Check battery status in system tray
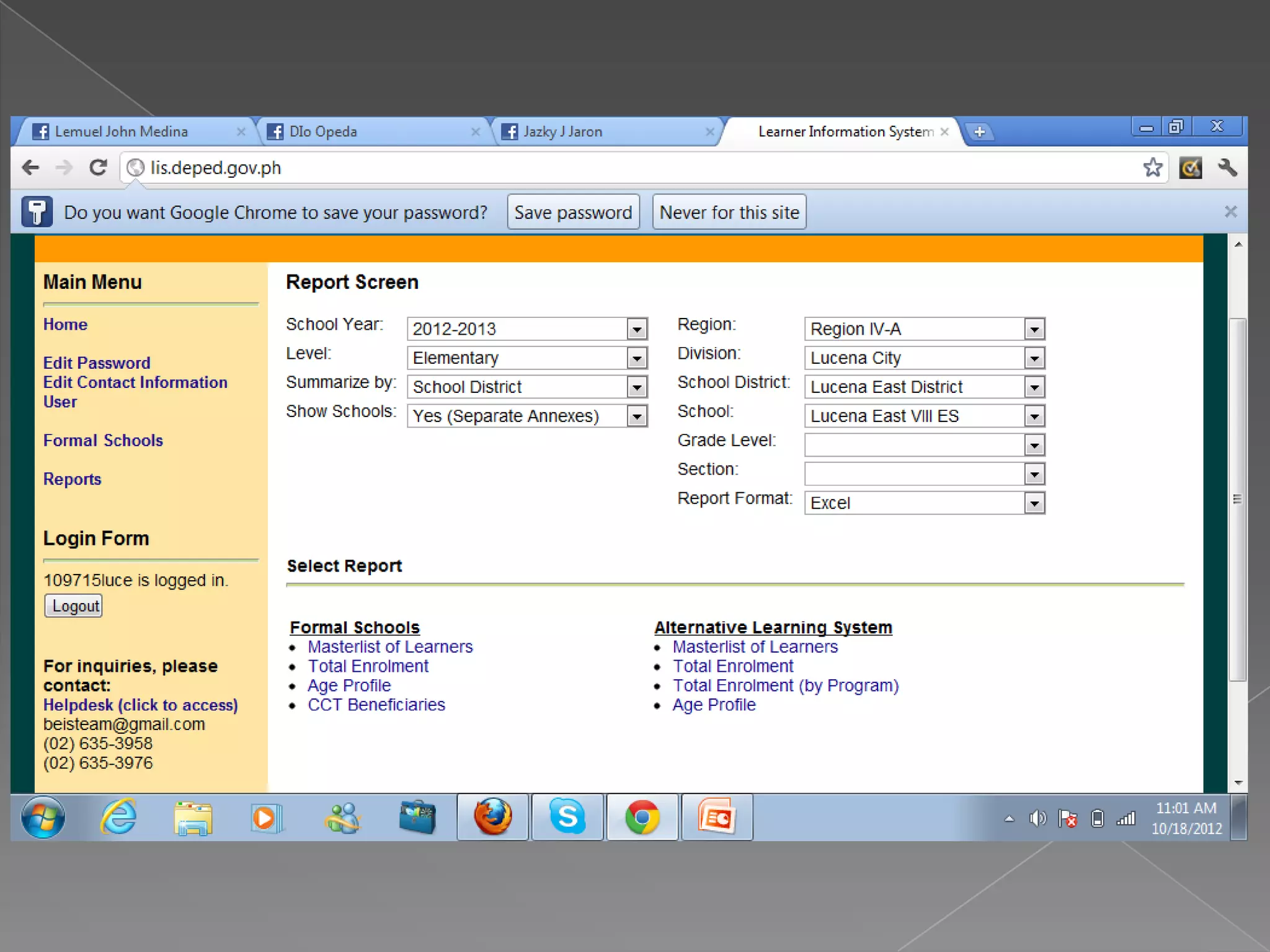Screen dimensions: 1270x952 tap(1098, 819)
